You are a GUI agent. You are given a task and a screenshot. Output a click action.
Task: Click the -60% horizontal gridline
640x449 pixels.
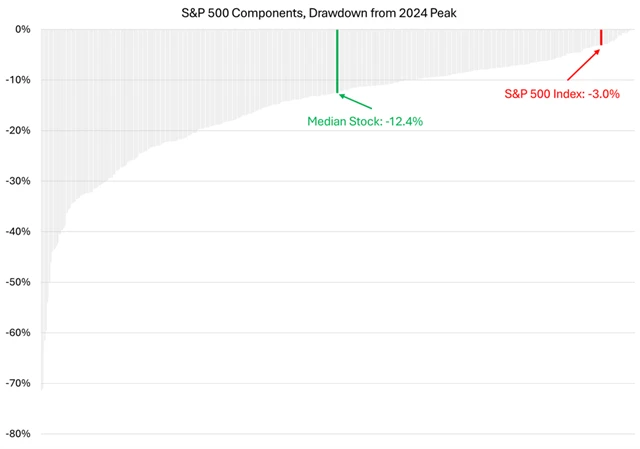click(x=330, y=333)
